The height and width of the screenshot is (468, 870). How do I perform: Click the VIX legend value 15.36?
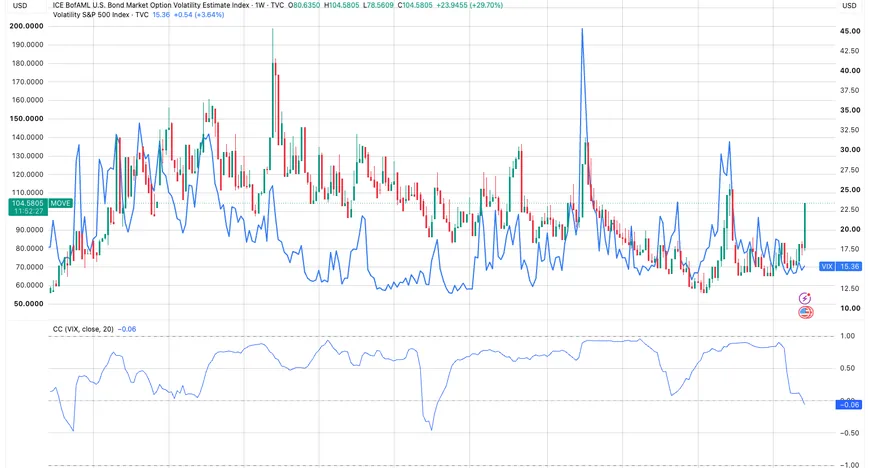coord(161,14)
